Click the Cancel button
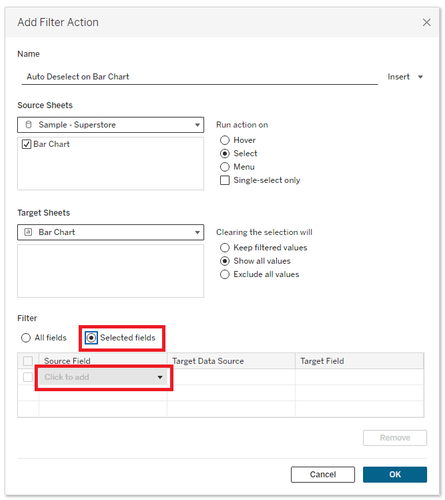445x500 pixels. pyautogui.click(x=323, y=474)
